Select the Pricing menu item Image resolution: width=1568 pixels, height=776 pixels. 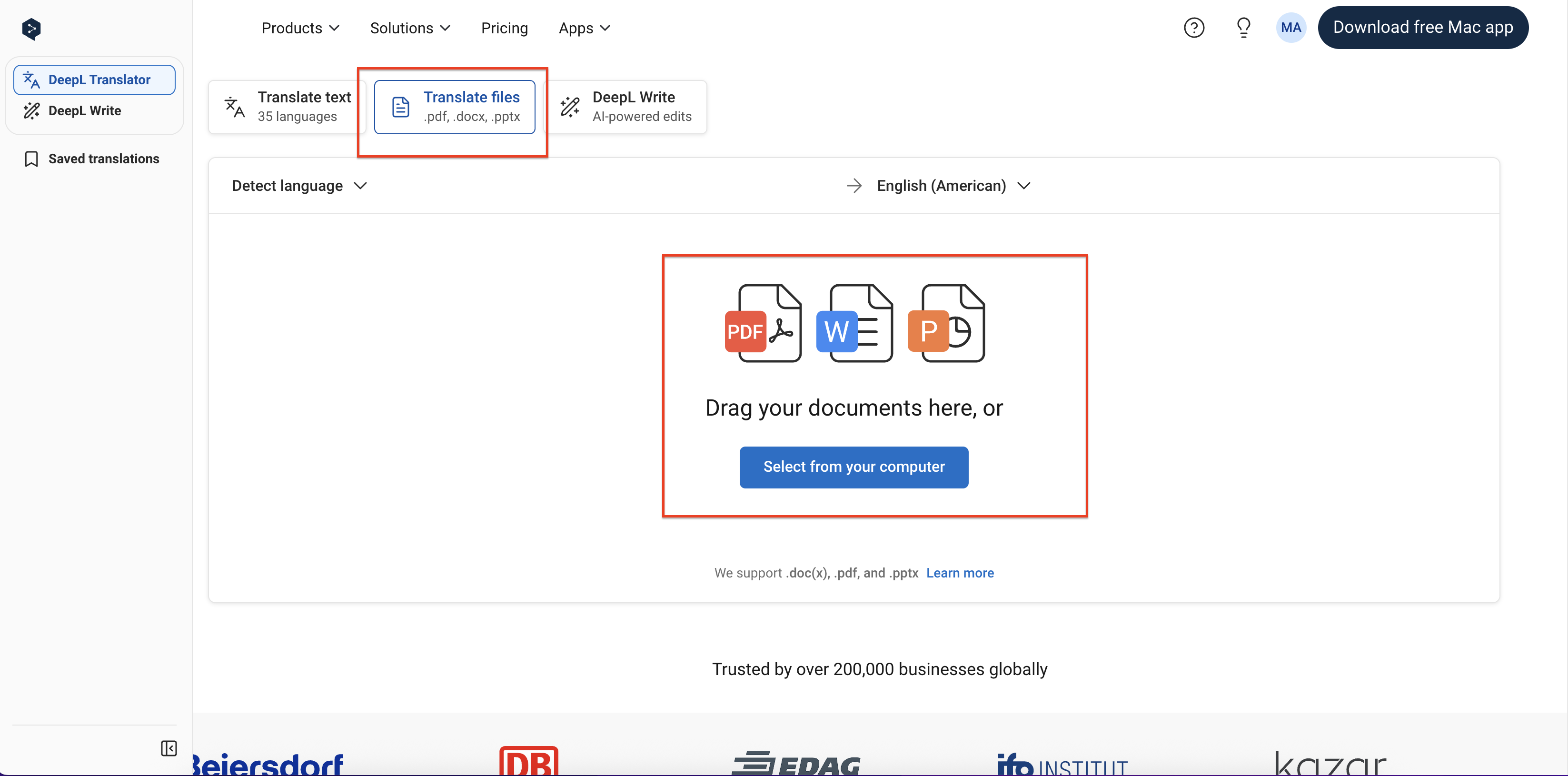(x=505, y=28)
